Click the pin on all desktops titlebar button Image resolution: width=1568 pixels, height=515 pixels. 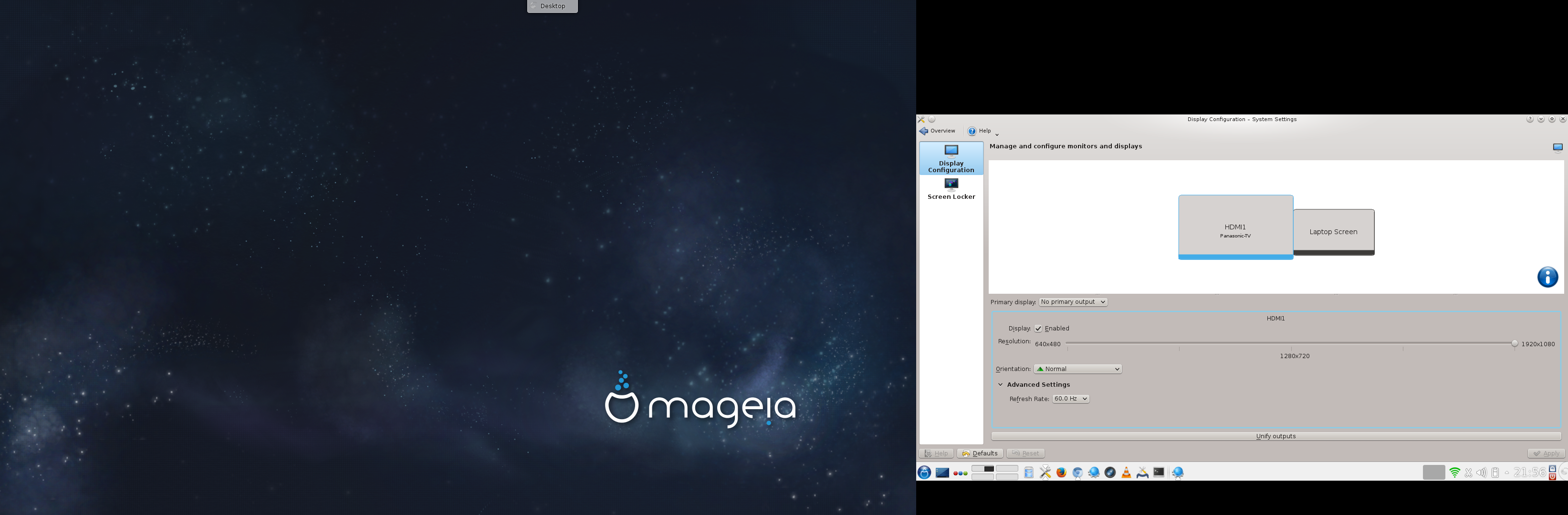click(932, 120)
